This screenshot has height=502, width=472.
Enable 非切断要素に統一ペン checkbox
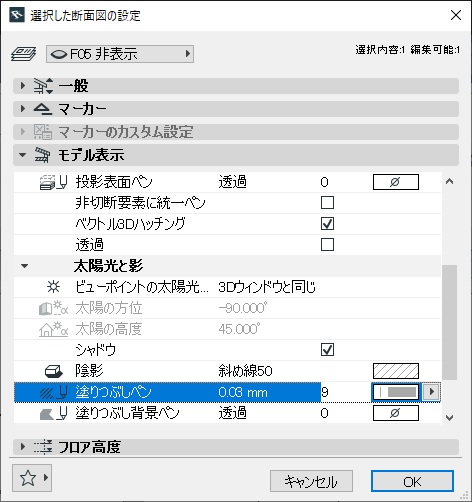click(327, 203)
